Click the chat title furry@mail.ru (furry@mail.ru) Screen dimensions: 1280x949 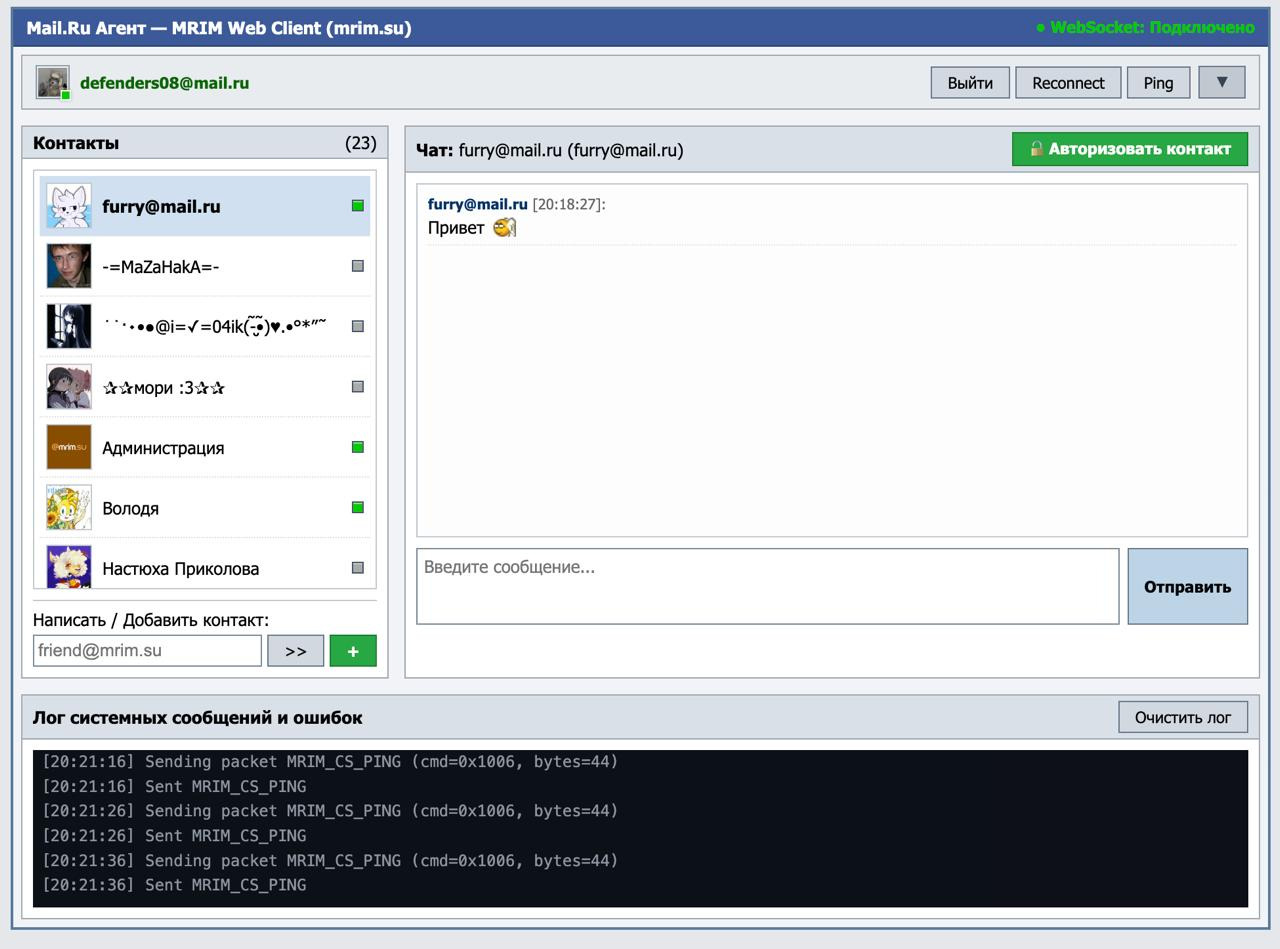(571, 151)
